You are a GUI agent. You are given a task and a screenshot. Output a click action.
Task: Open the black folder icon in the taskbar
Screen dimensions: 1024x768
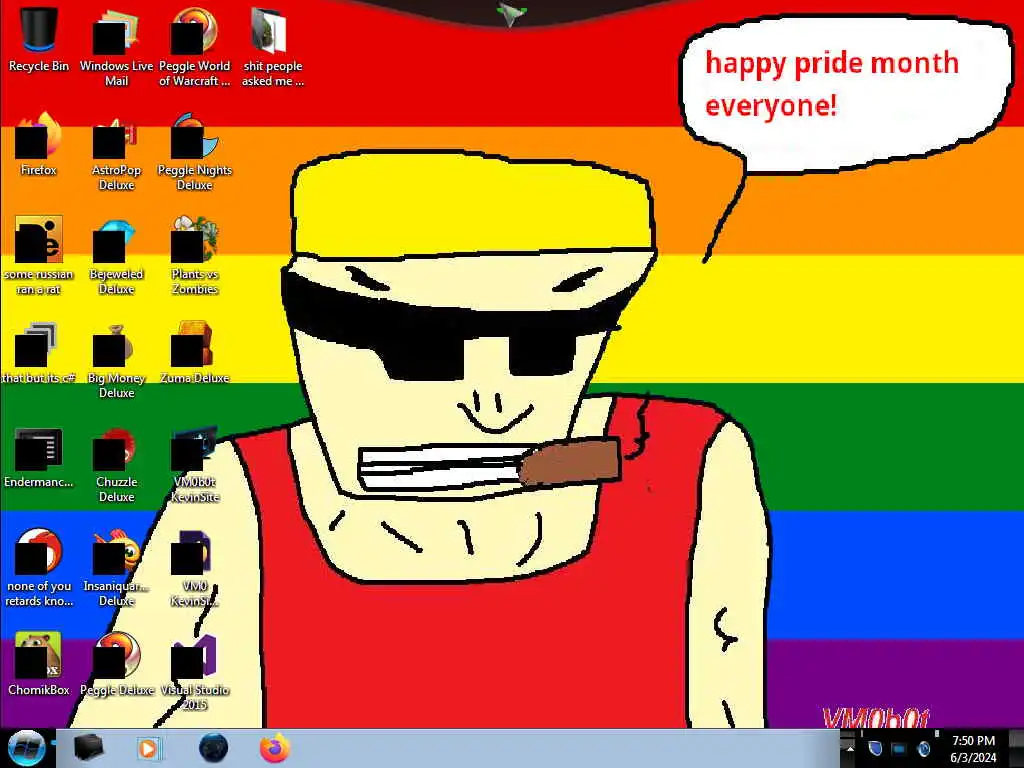pyautogui.click(x=88, y=748)
